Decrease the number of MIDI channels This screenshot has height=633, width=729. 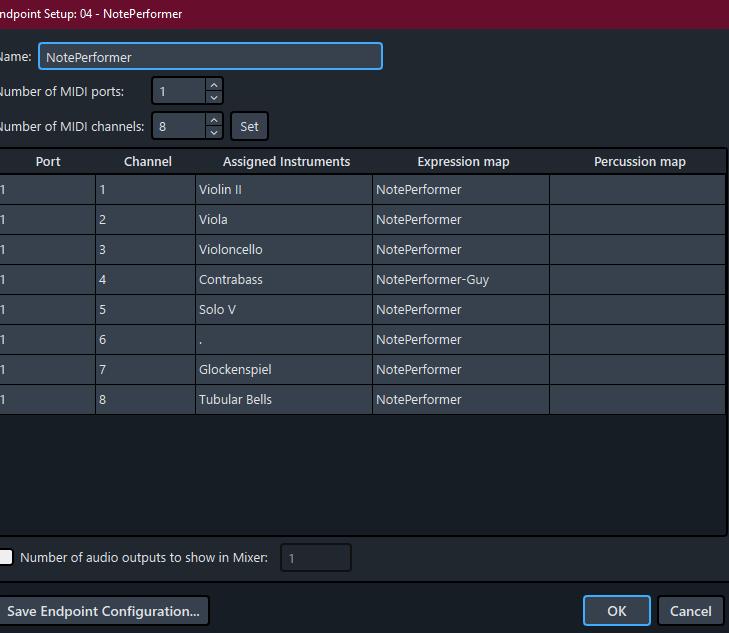click(x=214, y=132)
